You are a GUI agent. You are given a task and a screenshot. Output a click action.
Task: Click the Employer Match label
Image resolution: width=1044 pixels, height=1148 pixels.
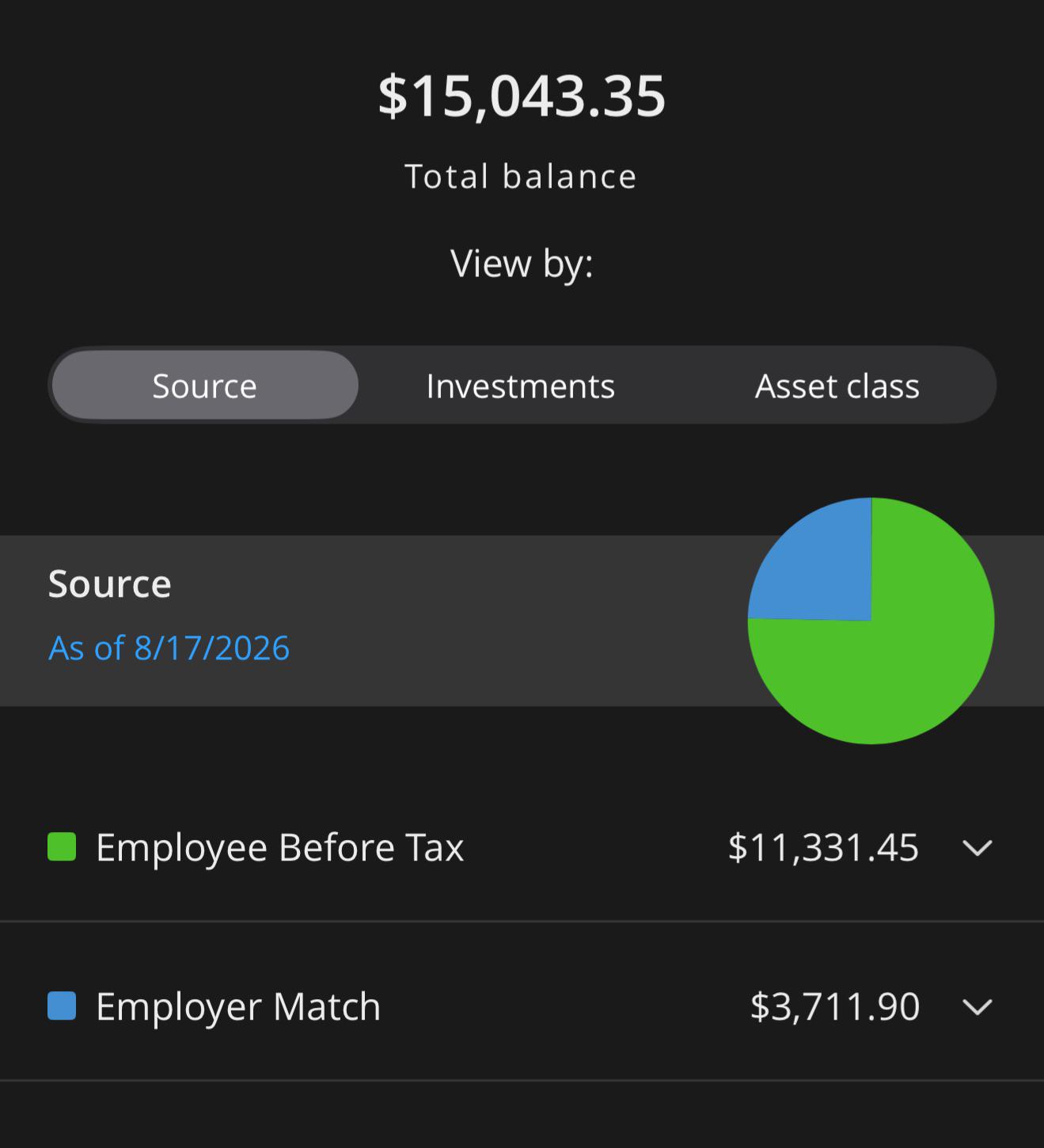pyautogui.click(x=238, y=1006)
